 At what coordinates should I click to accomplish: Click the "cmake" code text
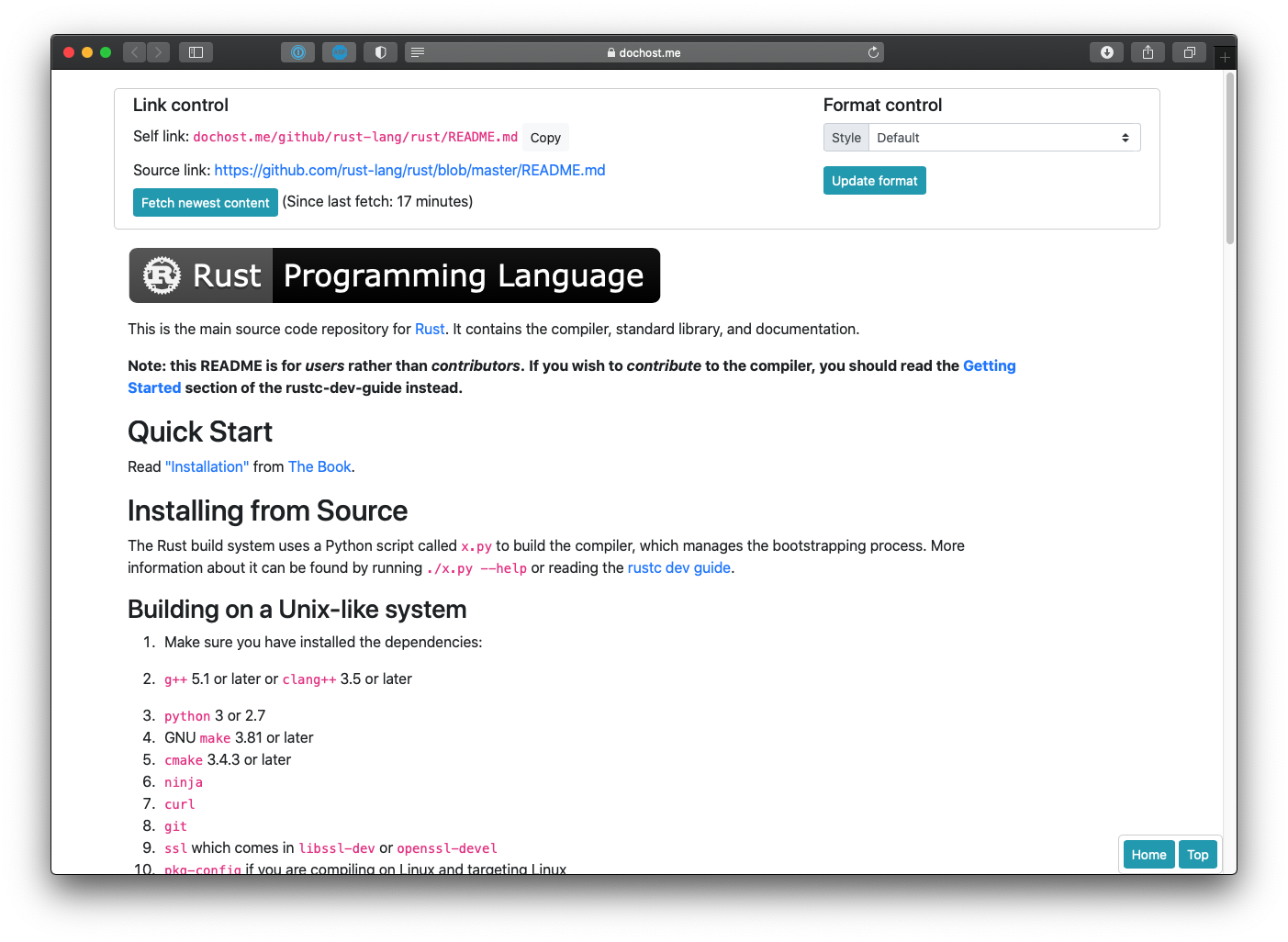184,760
